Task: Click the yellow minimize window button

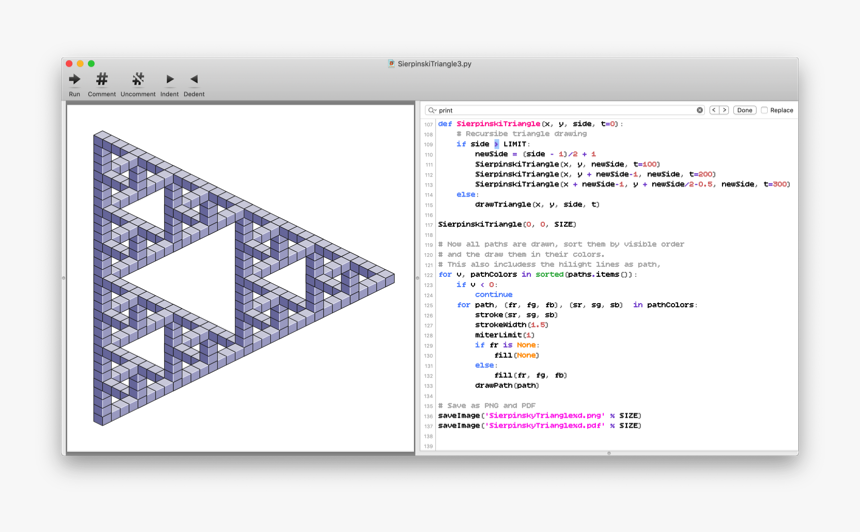Action: 80,63
